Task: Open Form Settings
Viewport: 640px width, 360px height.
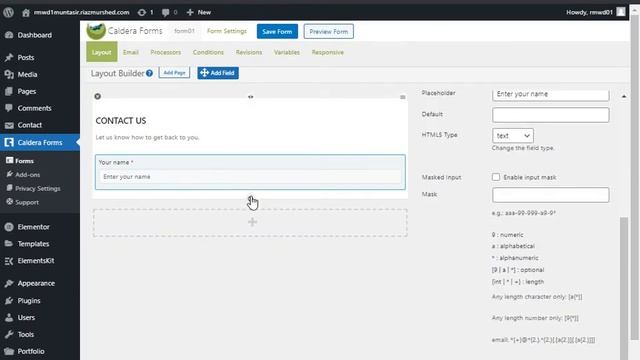Action: click(227, 31)
